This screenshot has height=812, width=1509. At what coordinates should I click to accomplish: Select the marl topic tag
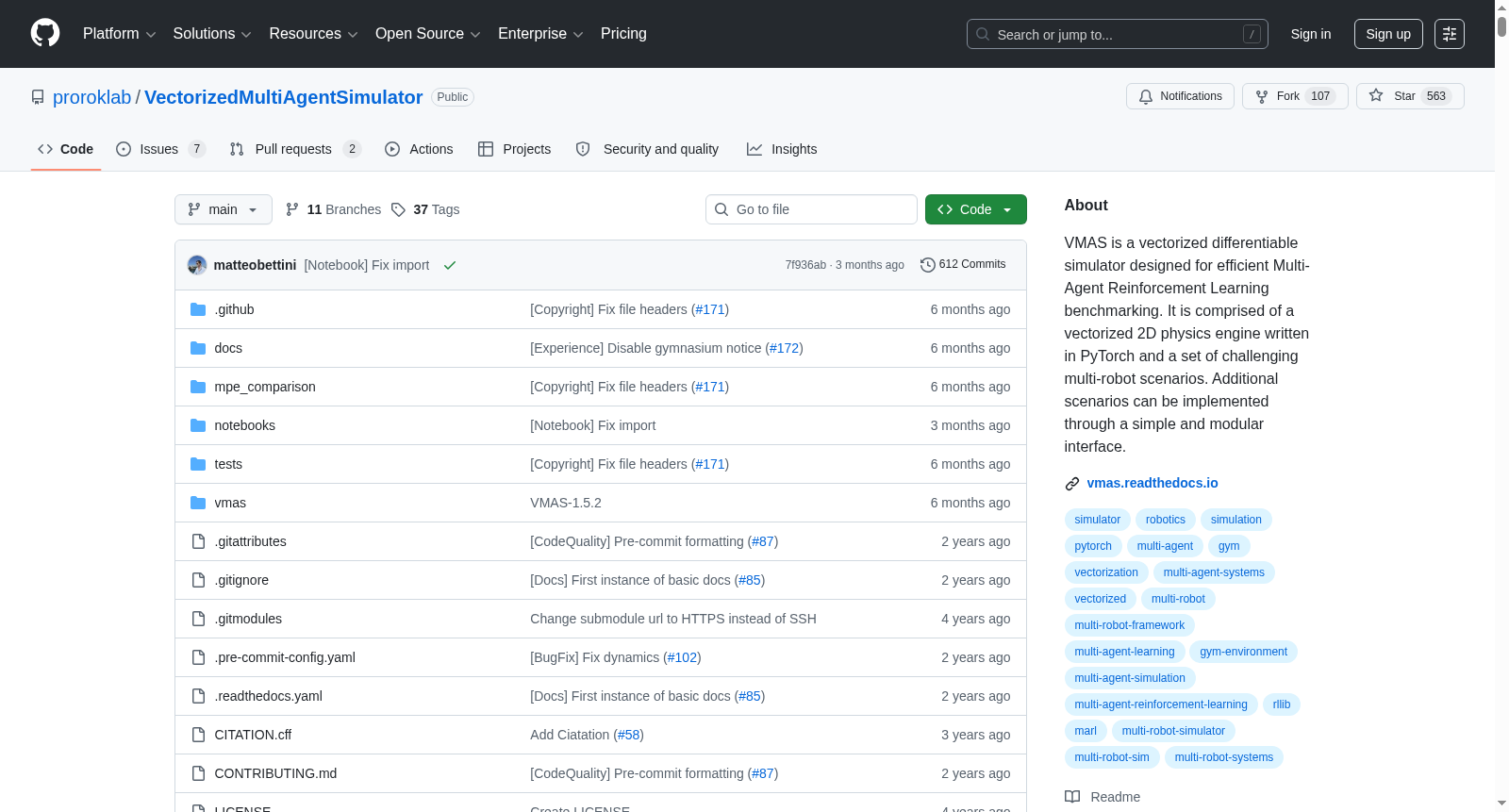pyautogui.click(x=1086, y=731)
